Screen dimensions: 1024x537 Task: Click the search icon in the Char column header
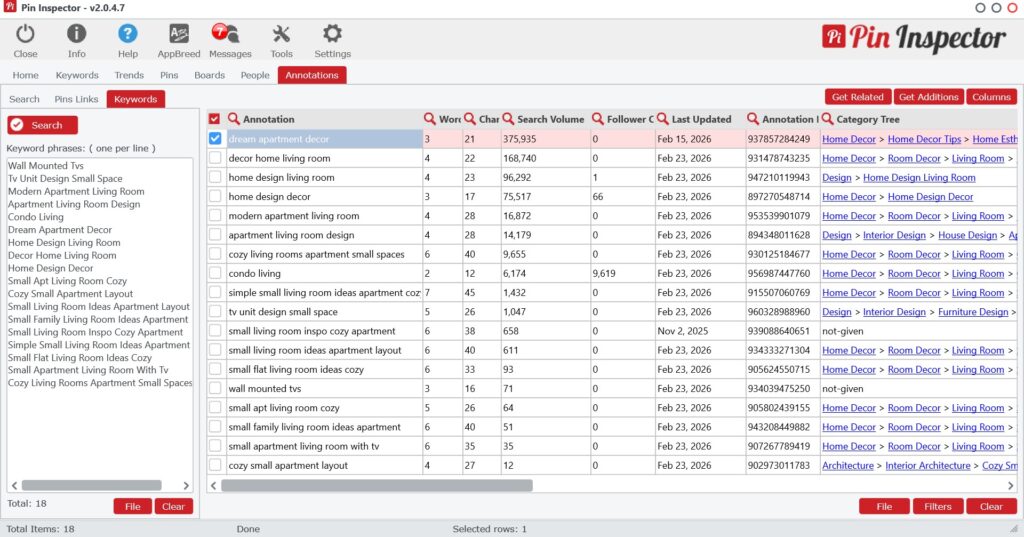pos(470,119)
